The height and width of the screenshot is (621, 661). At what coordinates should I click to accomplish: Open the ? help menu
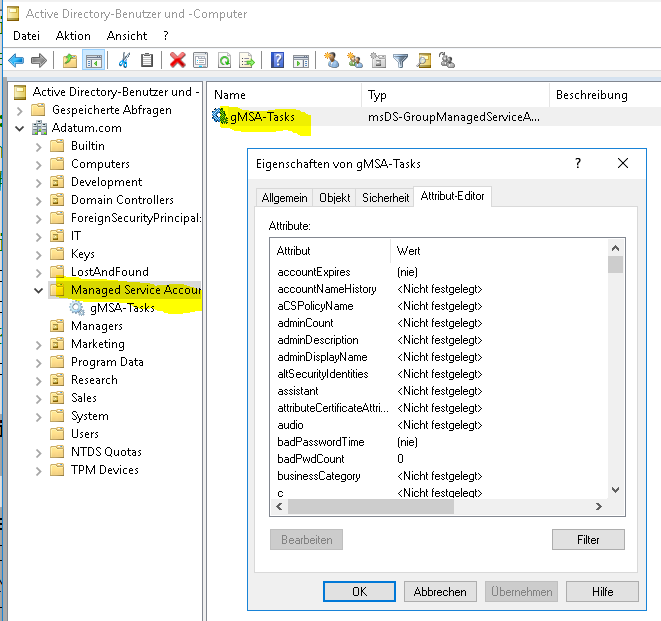coord(166,36)
